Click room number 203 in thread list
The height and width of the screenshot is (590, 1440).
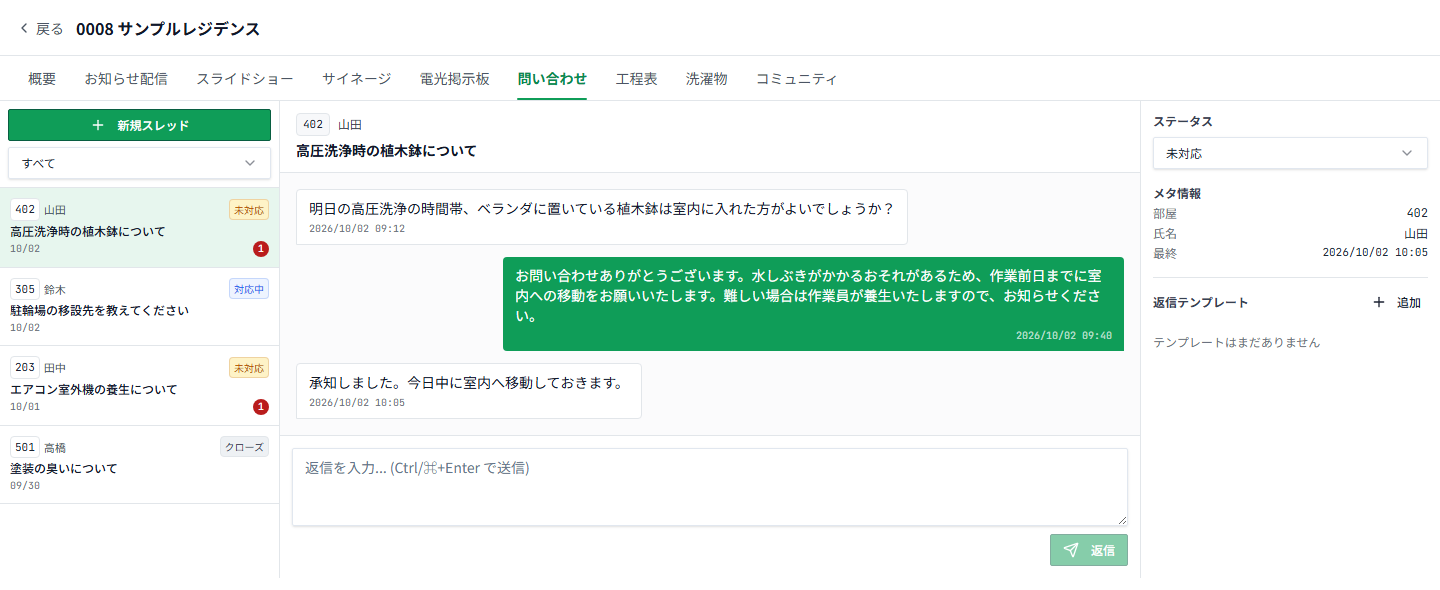click(25, 368)
